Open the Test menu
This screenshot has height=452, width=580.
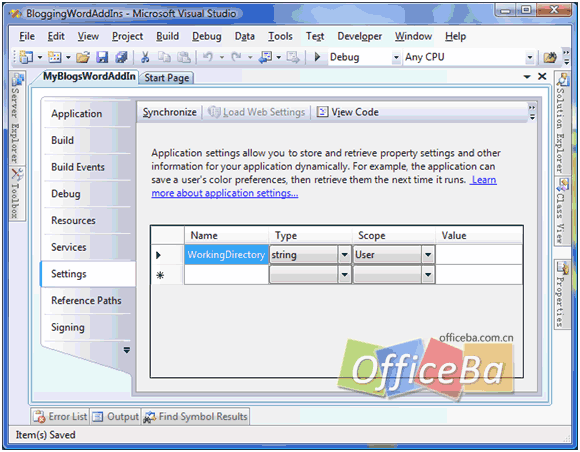coord(315,36)
